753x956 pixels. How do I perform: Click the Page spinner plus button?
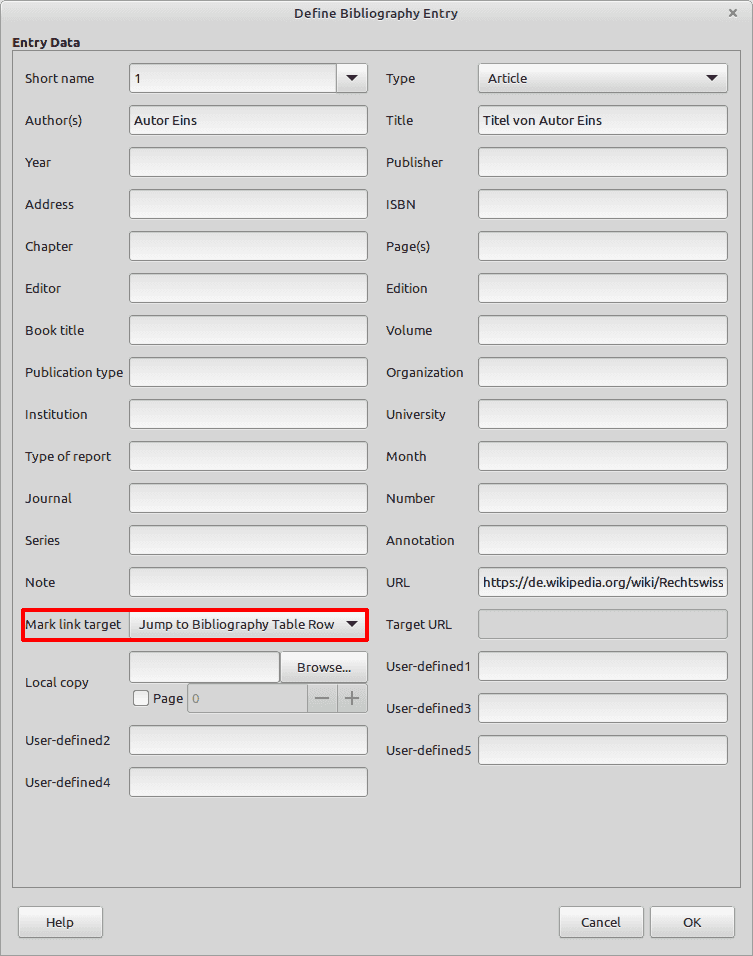point(352,698)
